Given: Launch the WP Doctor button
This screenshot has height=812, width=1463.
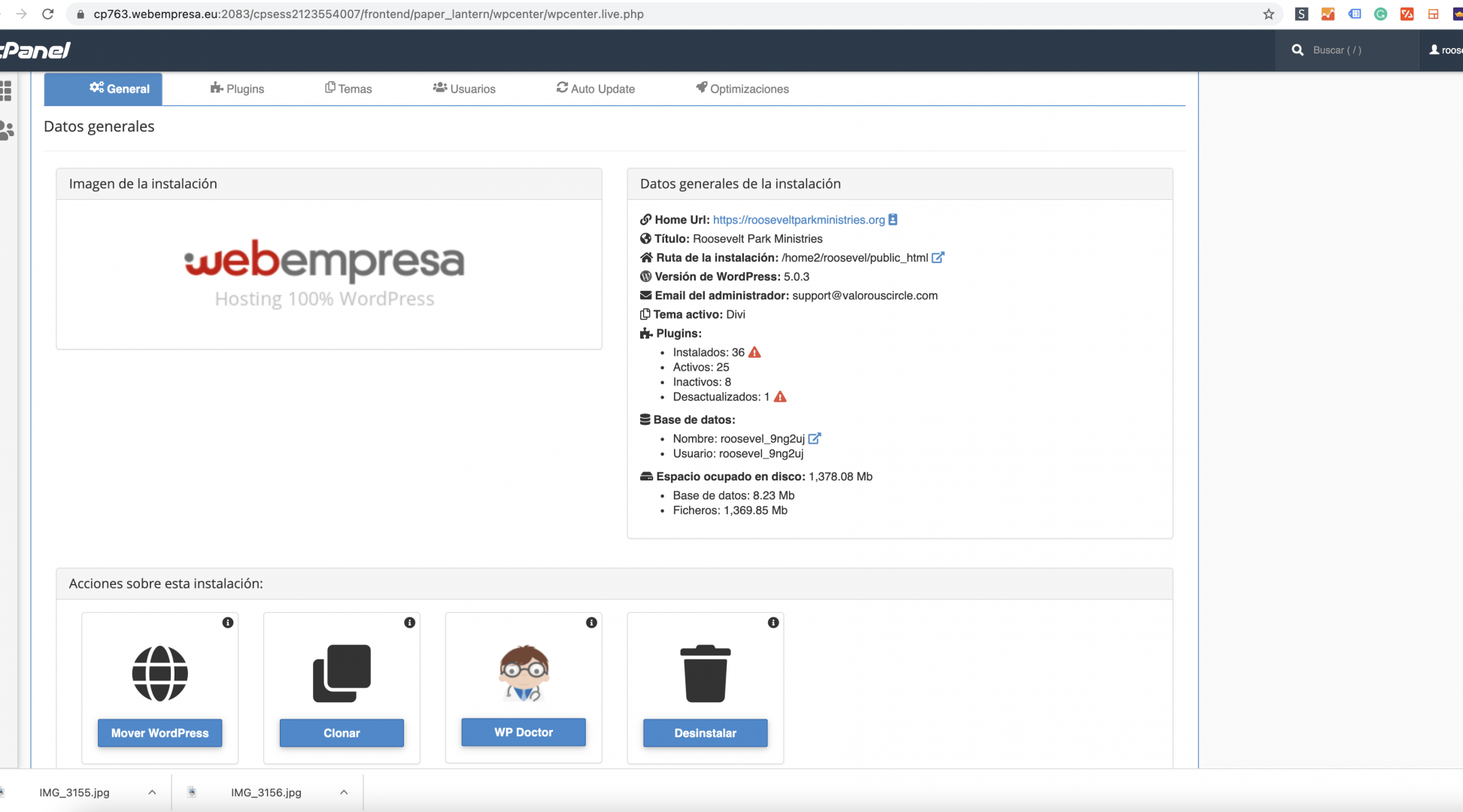Looking at the screenshot, I should tap(524, 732).
